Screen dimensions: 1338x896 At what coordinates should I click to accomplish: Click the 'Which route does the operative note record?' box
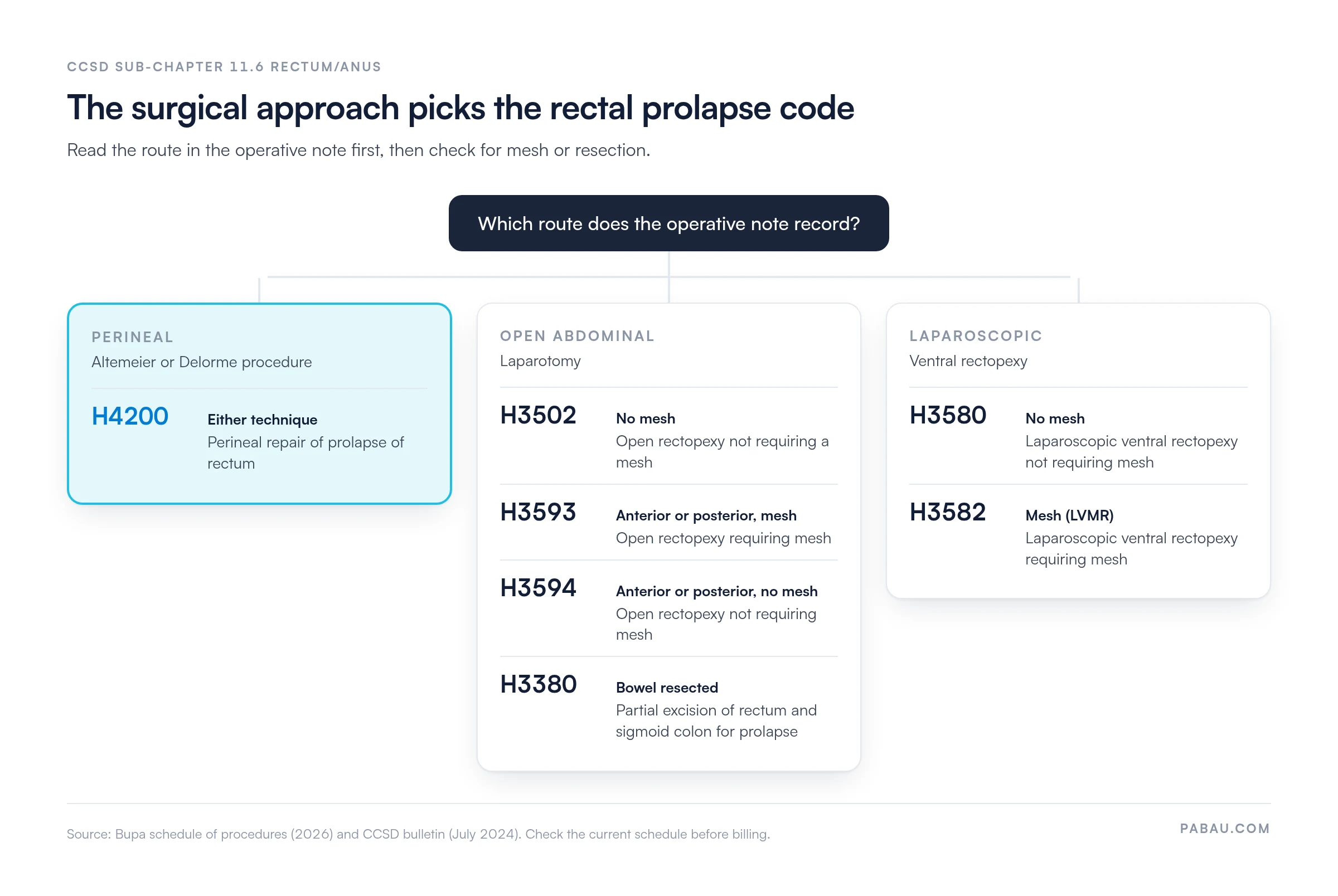pyautogui.click(x=668, y=223)
